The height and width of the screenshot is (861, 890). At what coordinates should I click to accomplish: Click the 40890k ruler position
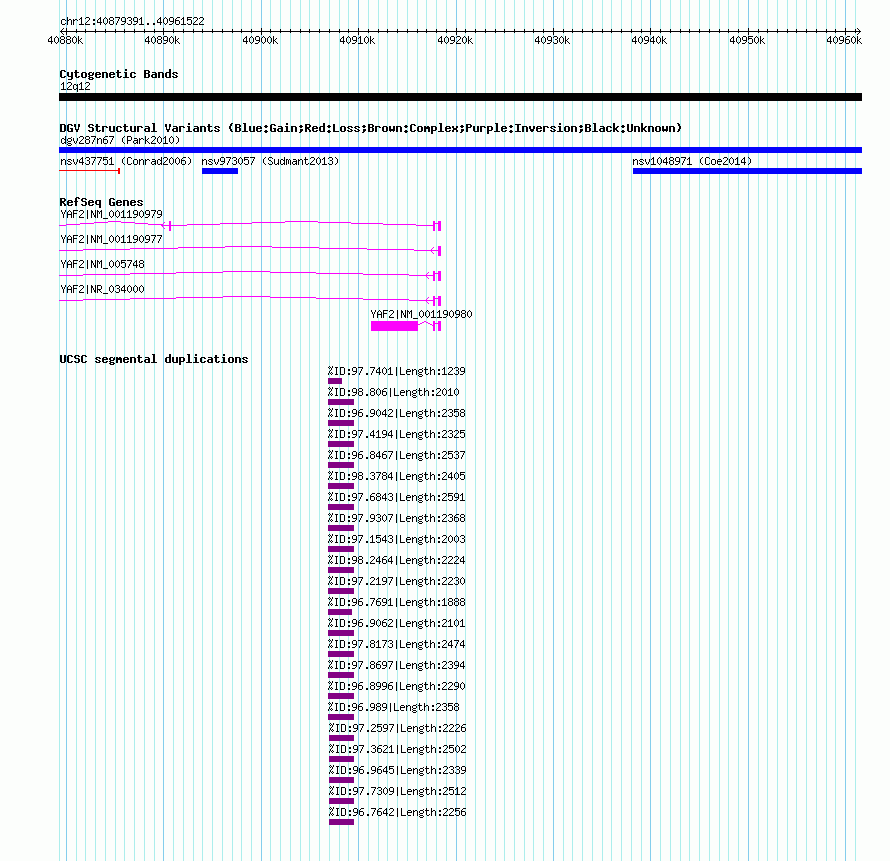click(x=162, y=40)
